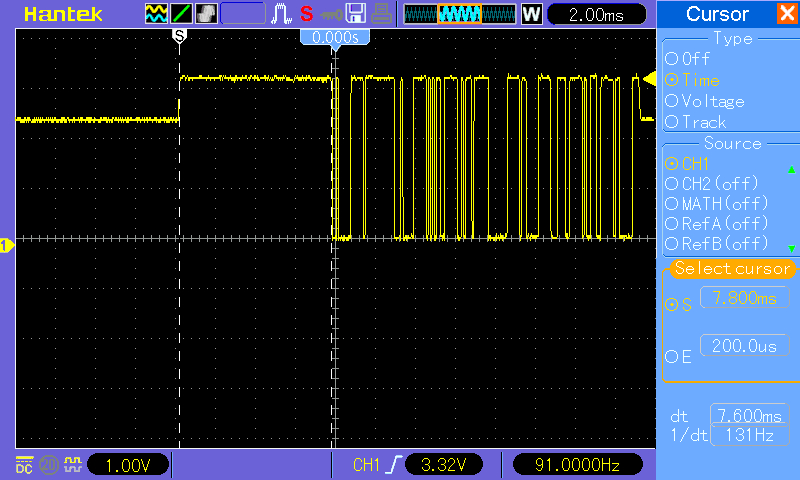The width and height of the screenshot is (800, 480).
Task: Click the printer icon in top bar
Action: point(382,14)
